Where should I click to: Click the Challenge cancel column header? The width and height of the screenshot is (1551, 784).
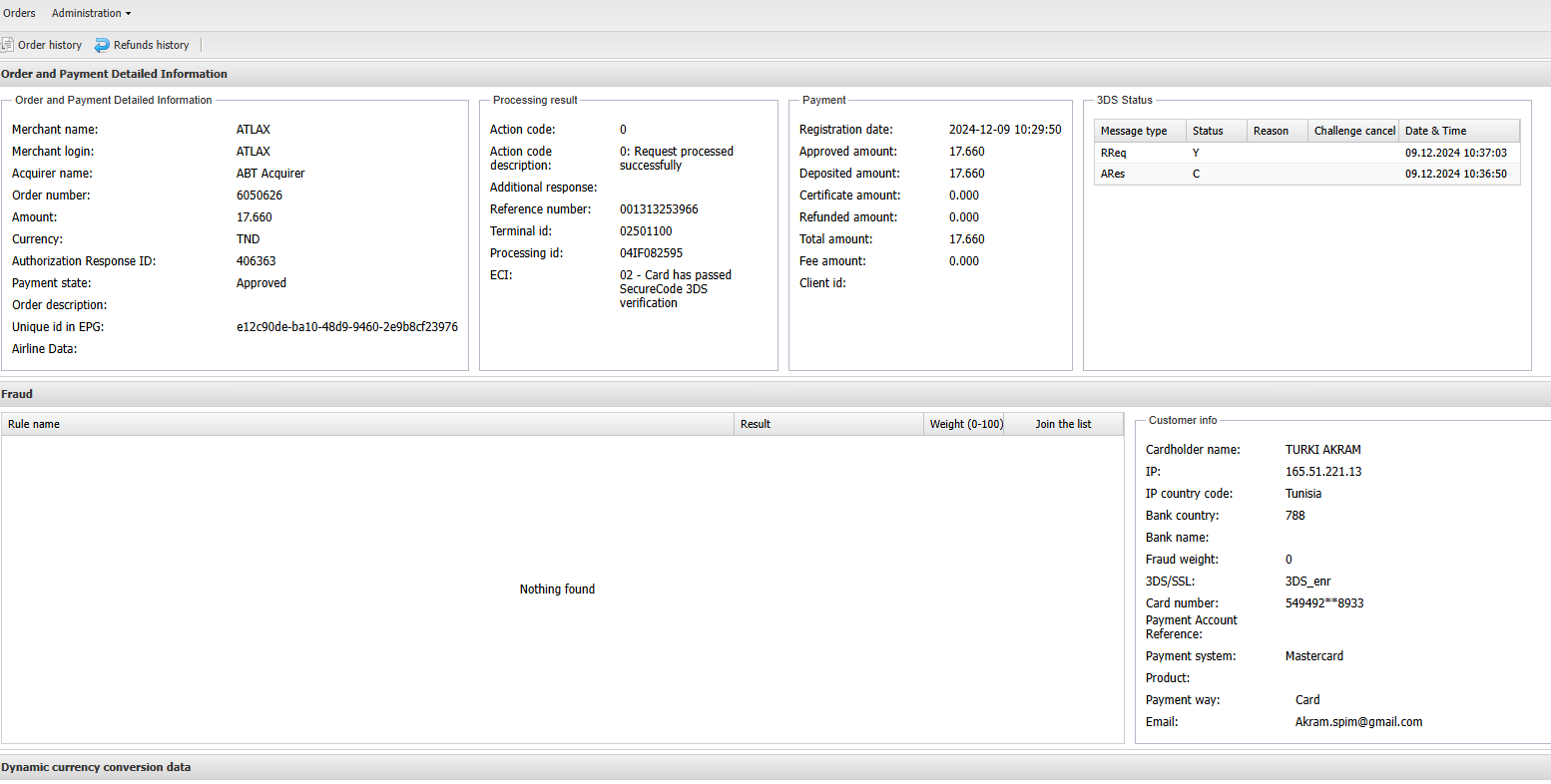click(1353, 131)
